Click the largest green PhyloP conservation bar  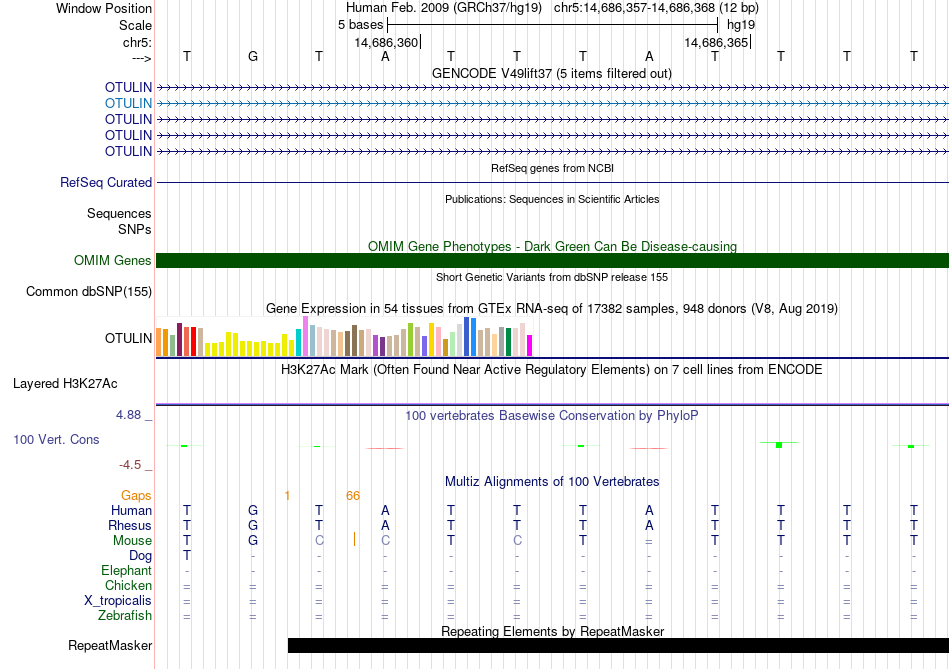point(779,445)
